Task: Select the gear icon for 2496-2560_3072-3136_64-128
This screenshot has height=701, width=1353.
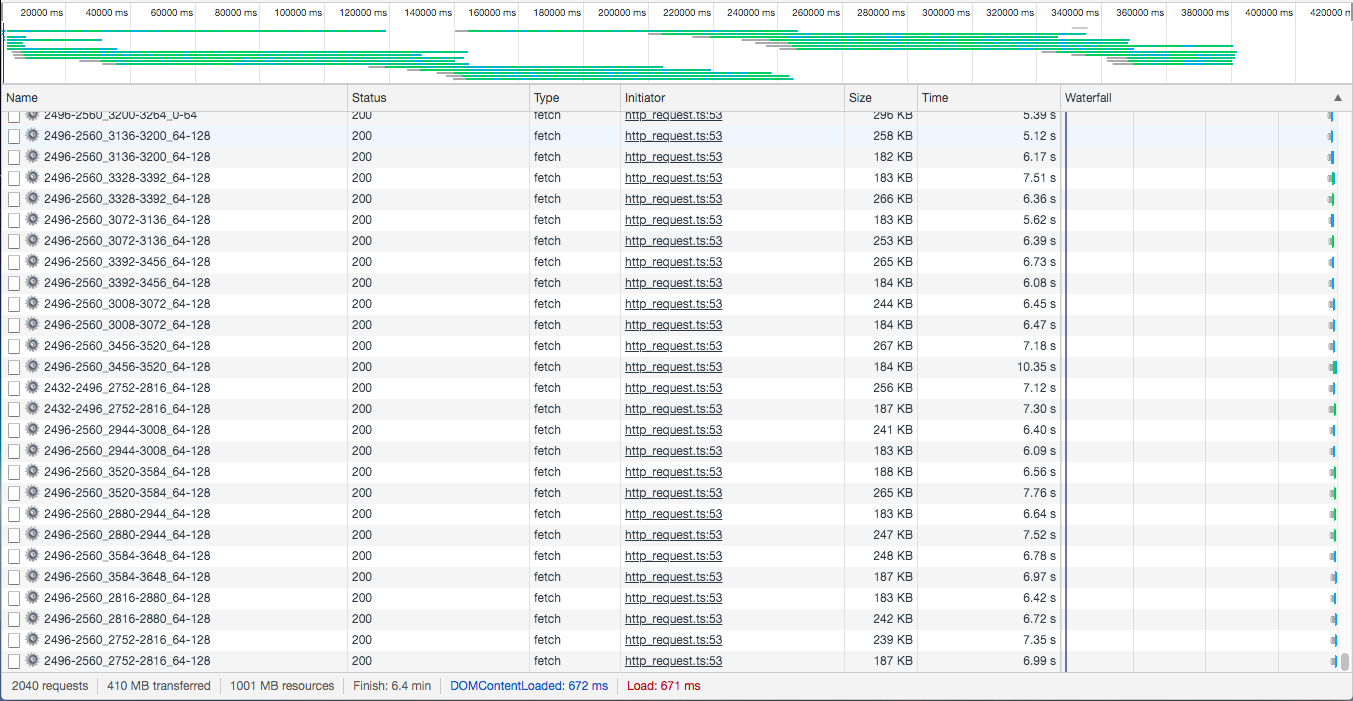Action: pos(32,219)
